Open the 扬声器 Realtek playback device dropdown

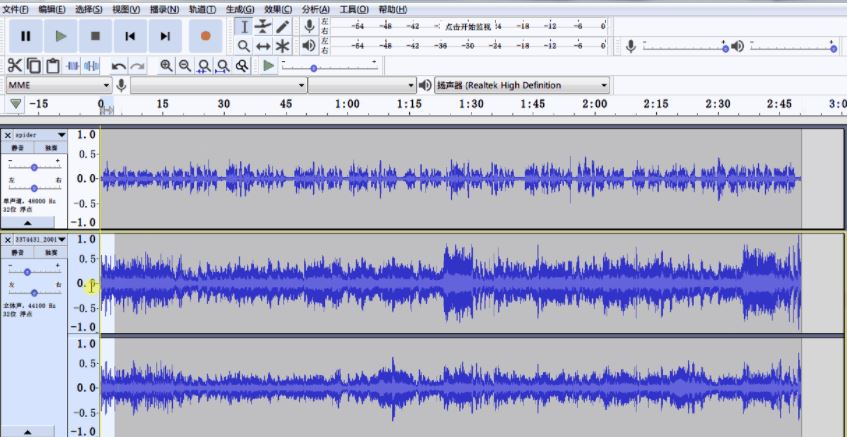[522, 85]
